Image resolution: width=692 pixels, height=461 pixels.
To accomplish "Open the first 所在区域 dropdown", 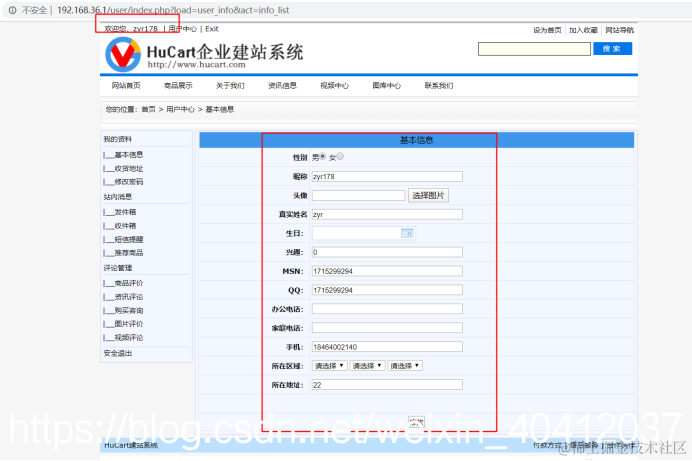I will coord(329,366).
